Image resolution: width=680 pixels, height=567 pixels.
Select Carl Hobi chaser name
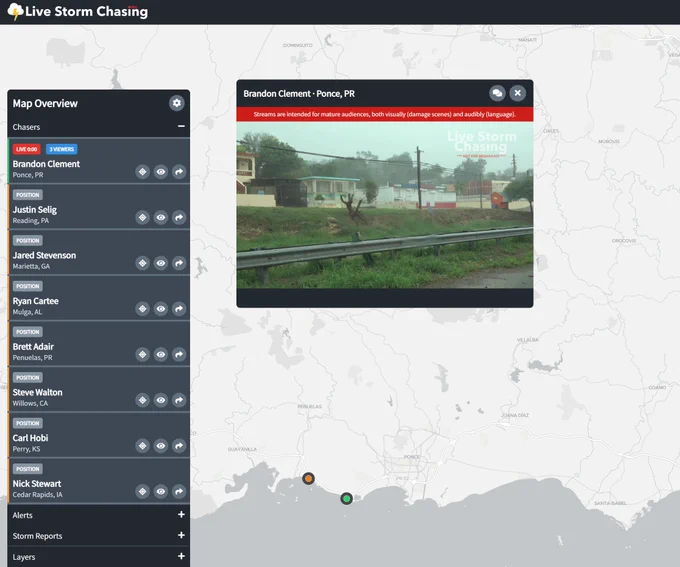point(30,438)
